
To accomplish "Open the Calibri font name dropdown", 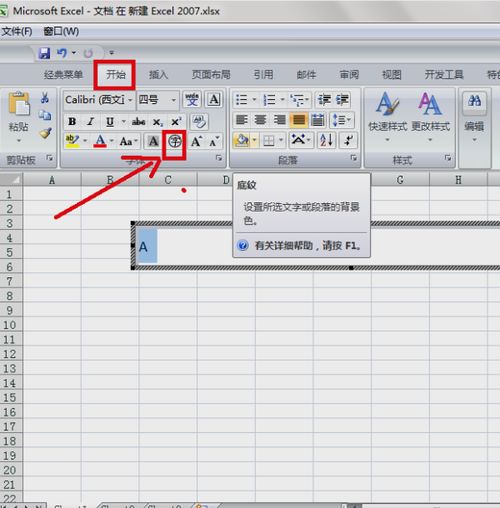I will (x=130, y=100).
